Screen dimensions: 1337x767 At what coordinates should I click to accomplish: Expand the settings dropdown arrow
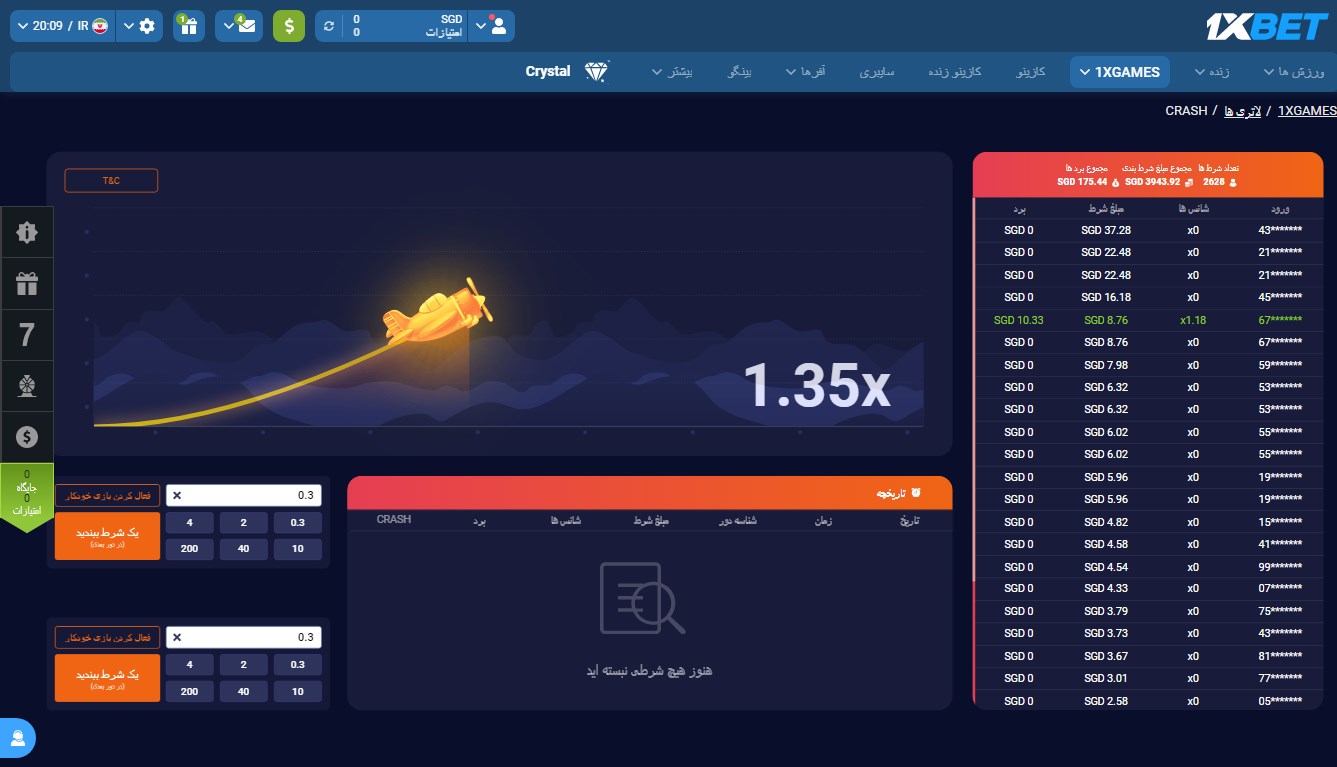[x=128, y=26]
